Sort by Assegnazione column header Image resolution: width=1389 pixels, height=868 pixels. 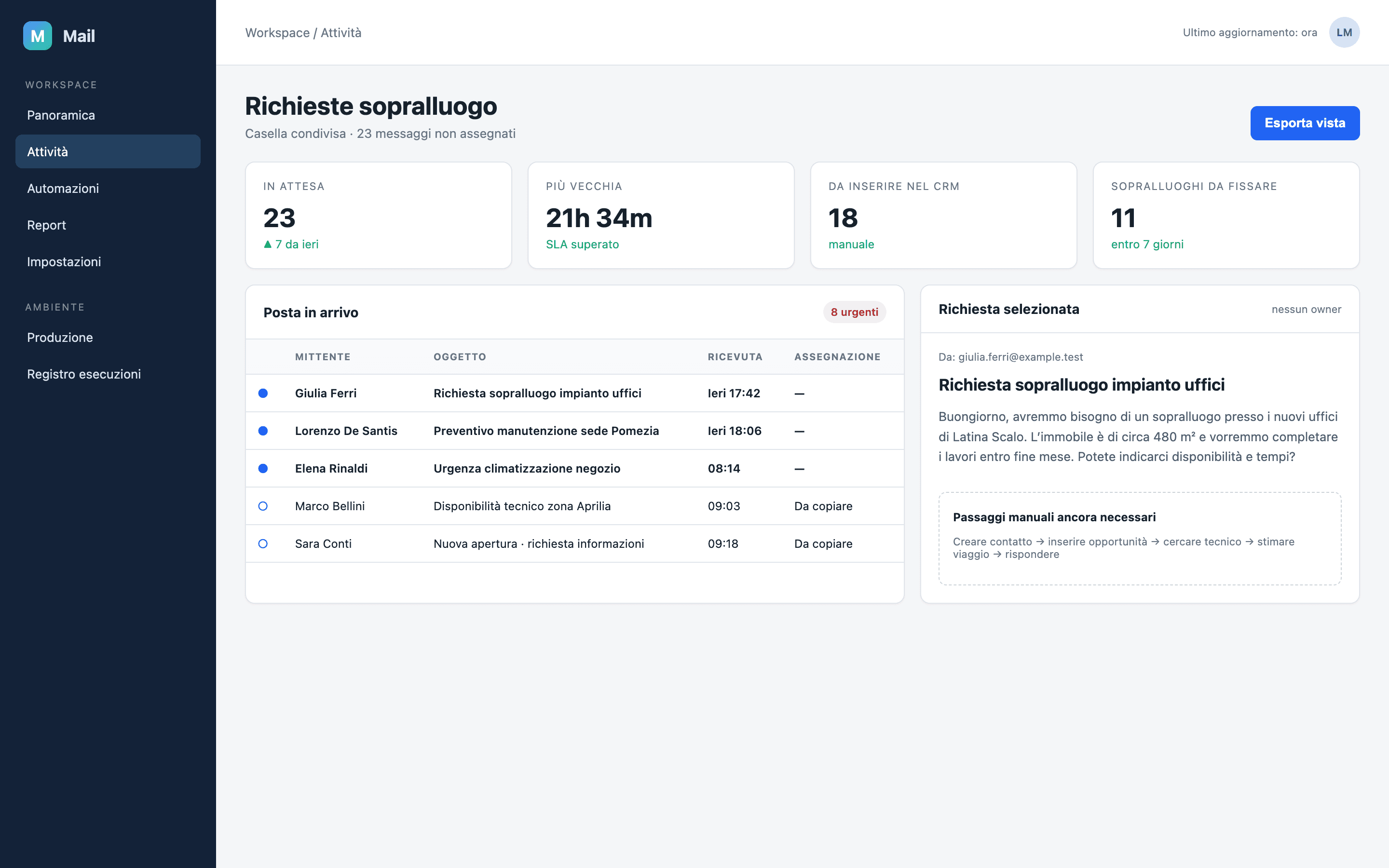[837, 357]
